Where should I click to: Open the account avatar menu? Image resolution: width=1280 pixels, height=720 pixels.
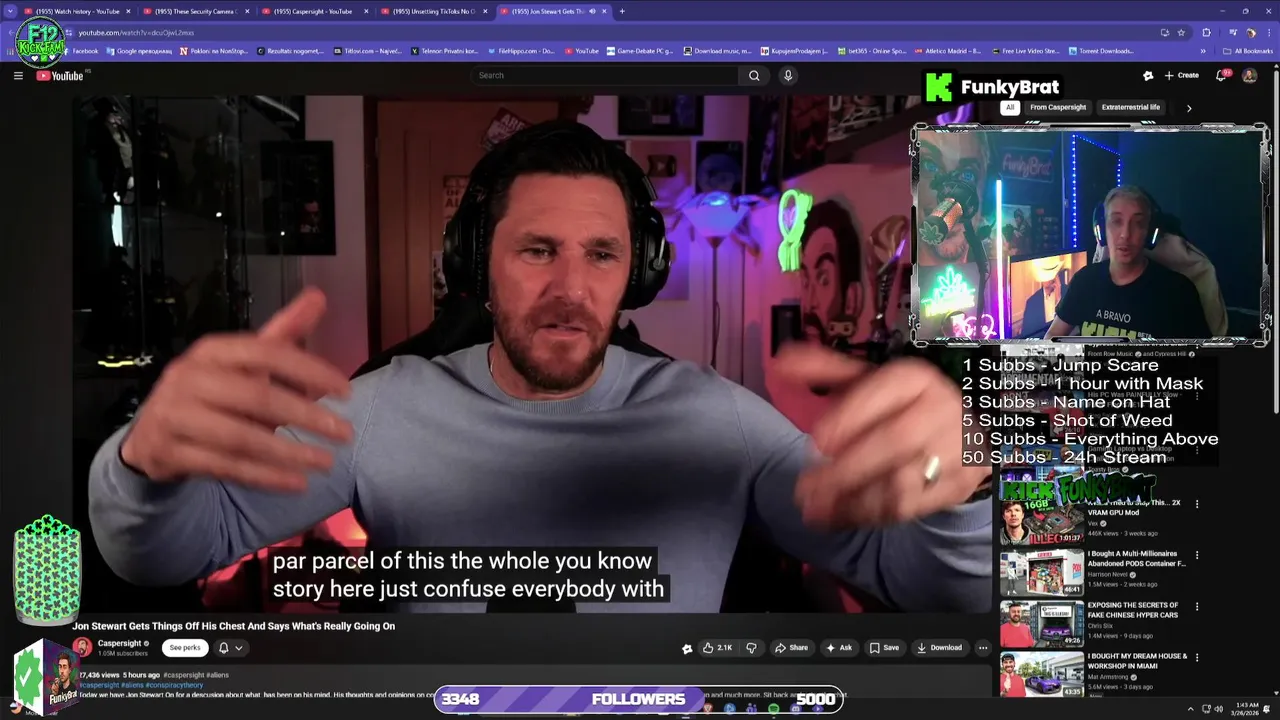[1249, 75]
